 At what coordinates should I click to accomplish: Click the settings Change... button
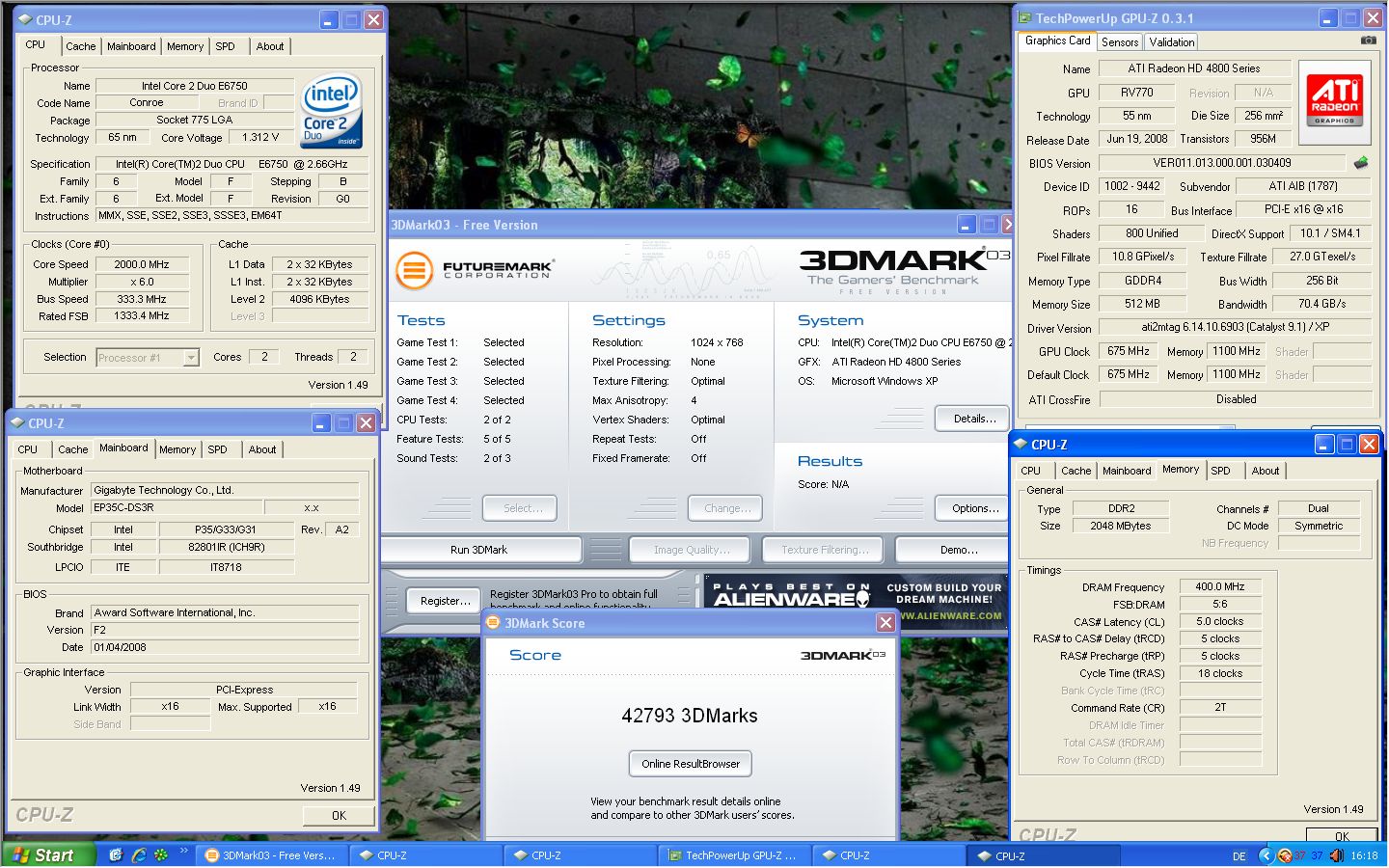click(726, 508)
